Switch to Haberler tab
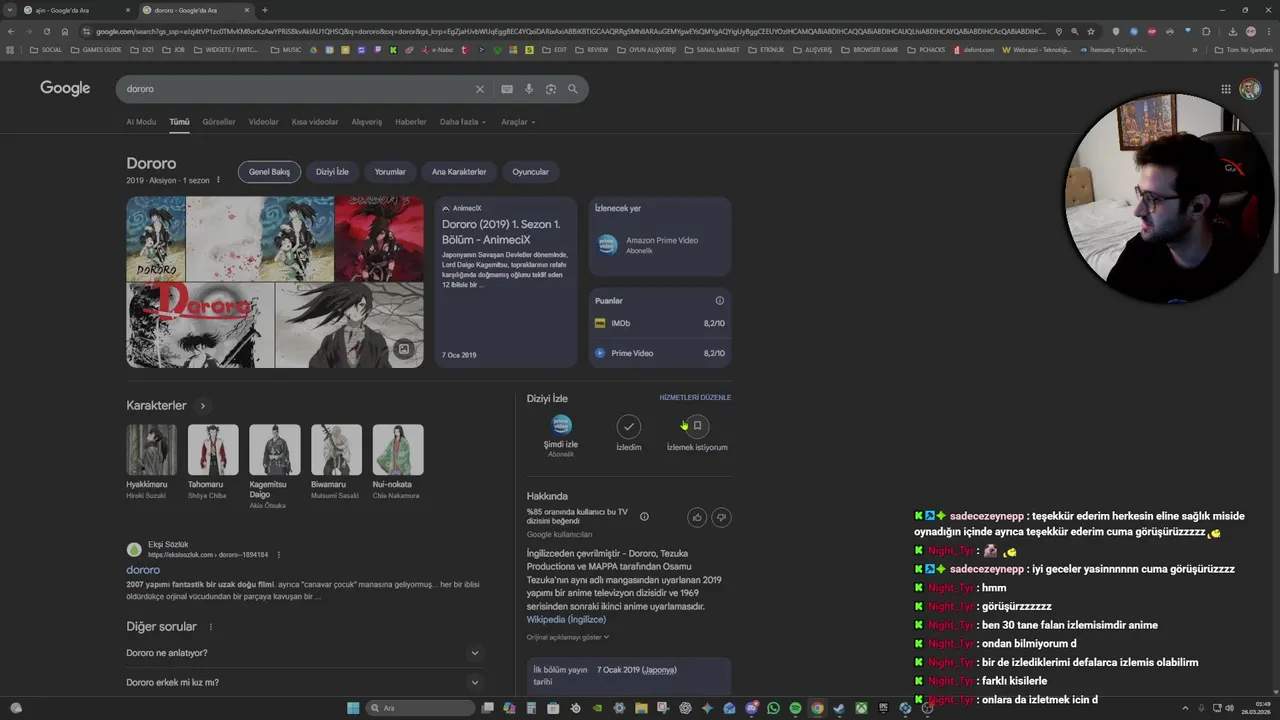 click(x=411, y=122)
